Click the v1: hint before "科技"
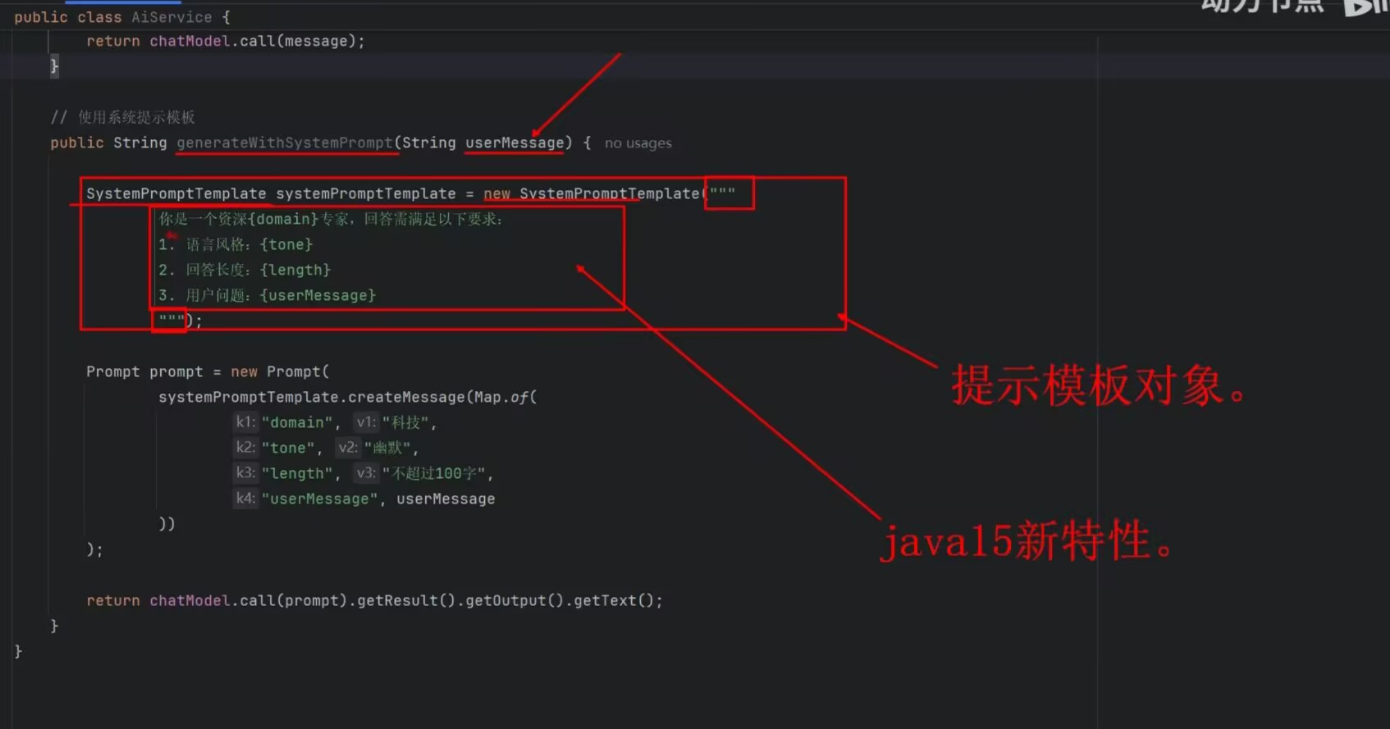1390x729 pixels. [x=366, y=423]
